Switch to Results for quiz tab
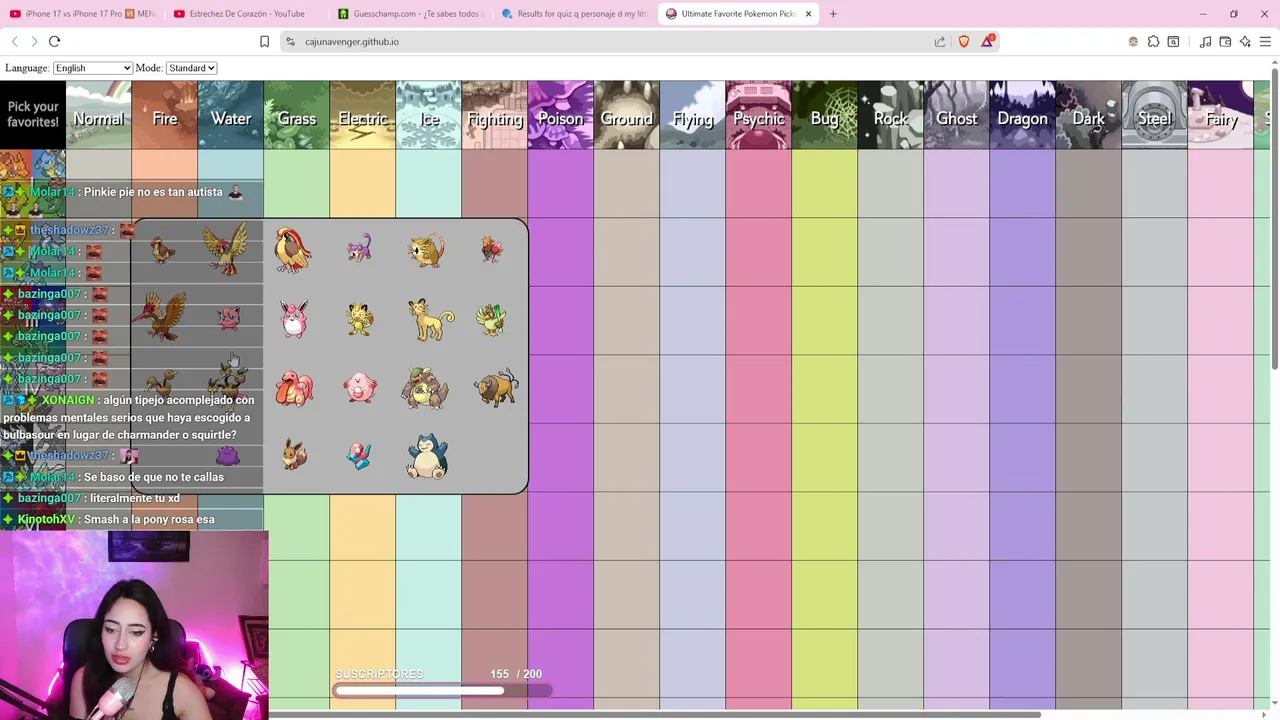The image size is (1280, 720). point(575,14)
